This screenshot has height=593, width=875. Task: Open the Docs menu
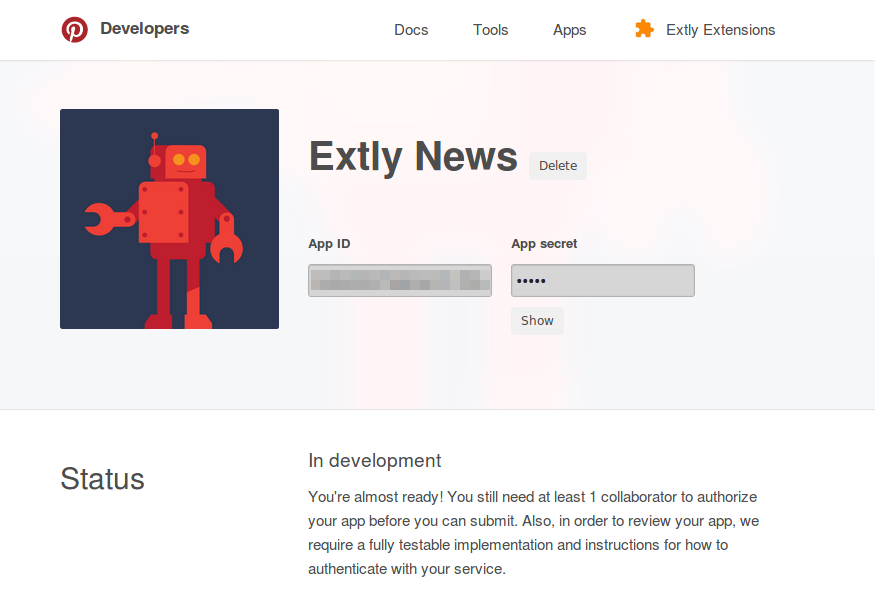tap(411, 30)
